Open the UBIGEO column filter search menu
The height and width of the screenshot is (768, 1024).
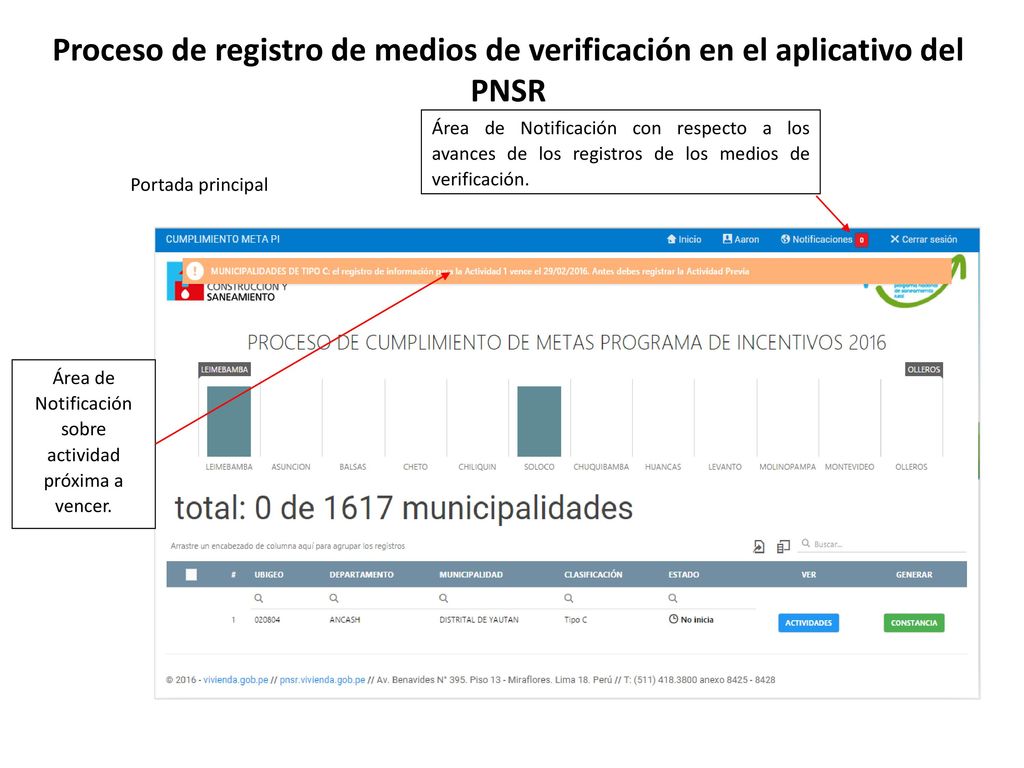pos(259,598)
